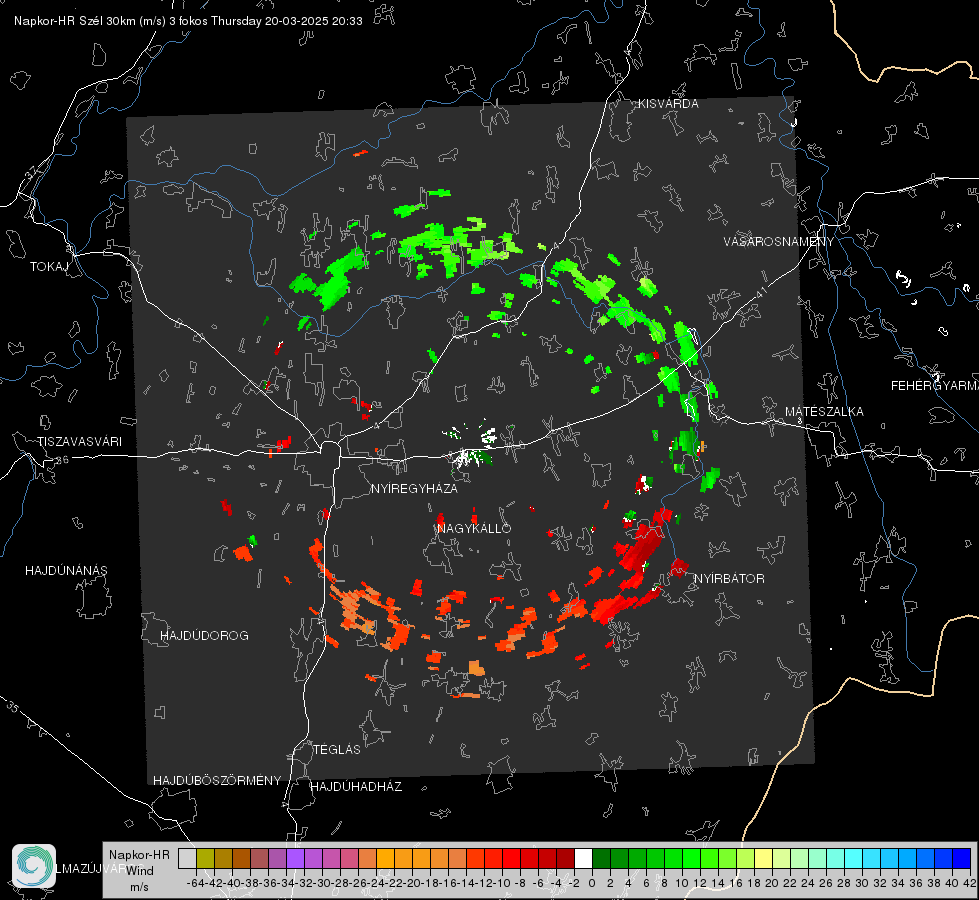Click the NYÍREGYHÁZA city label

414,488
